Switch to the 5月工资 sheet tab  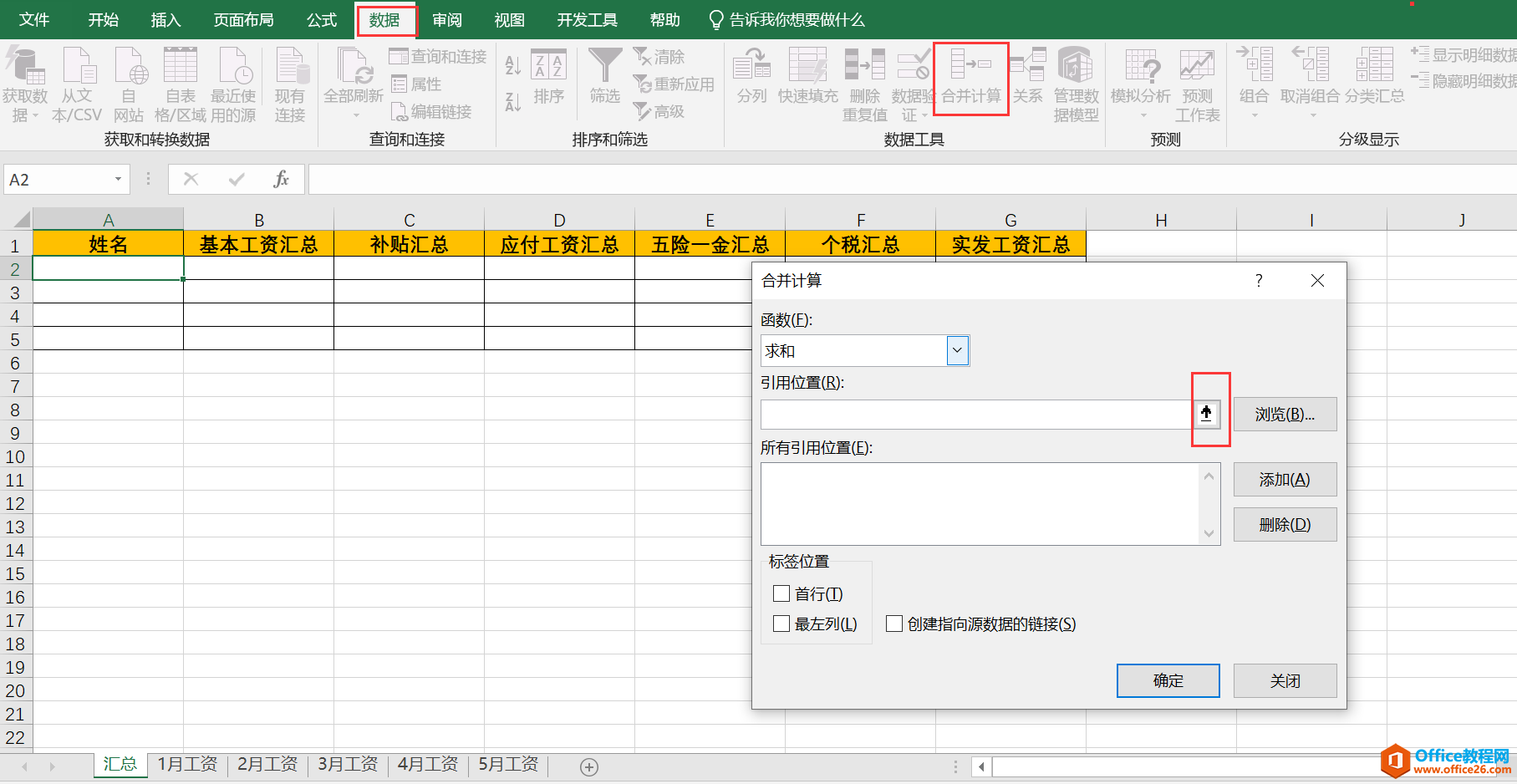tap(508, 764)
